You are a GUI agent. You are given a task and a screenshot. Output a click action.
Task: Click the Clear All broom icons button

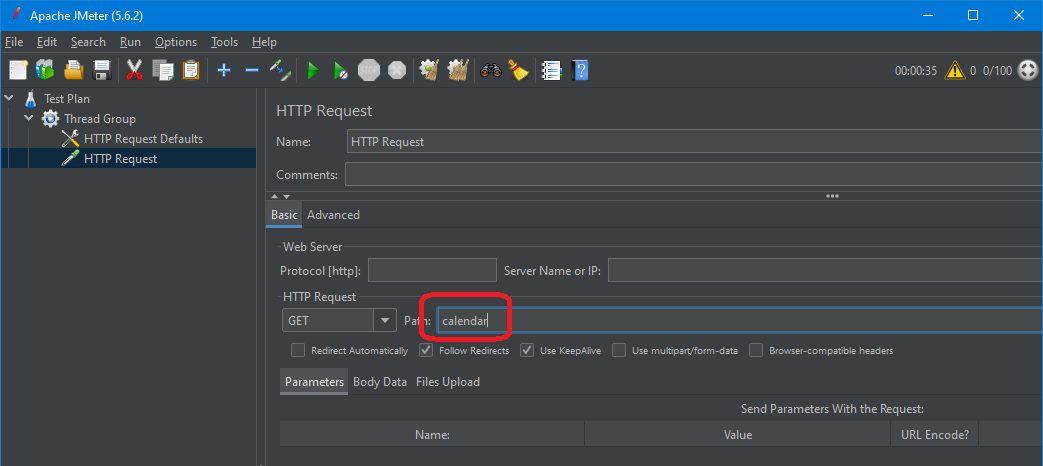(x=459, y=70)
